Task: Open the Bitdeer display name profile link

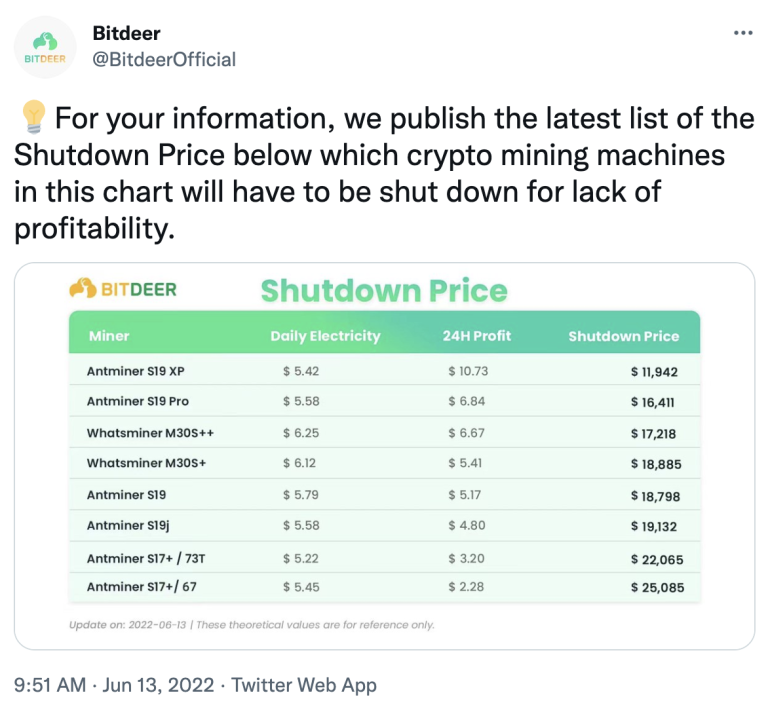Action: click(x=126, y=33)
